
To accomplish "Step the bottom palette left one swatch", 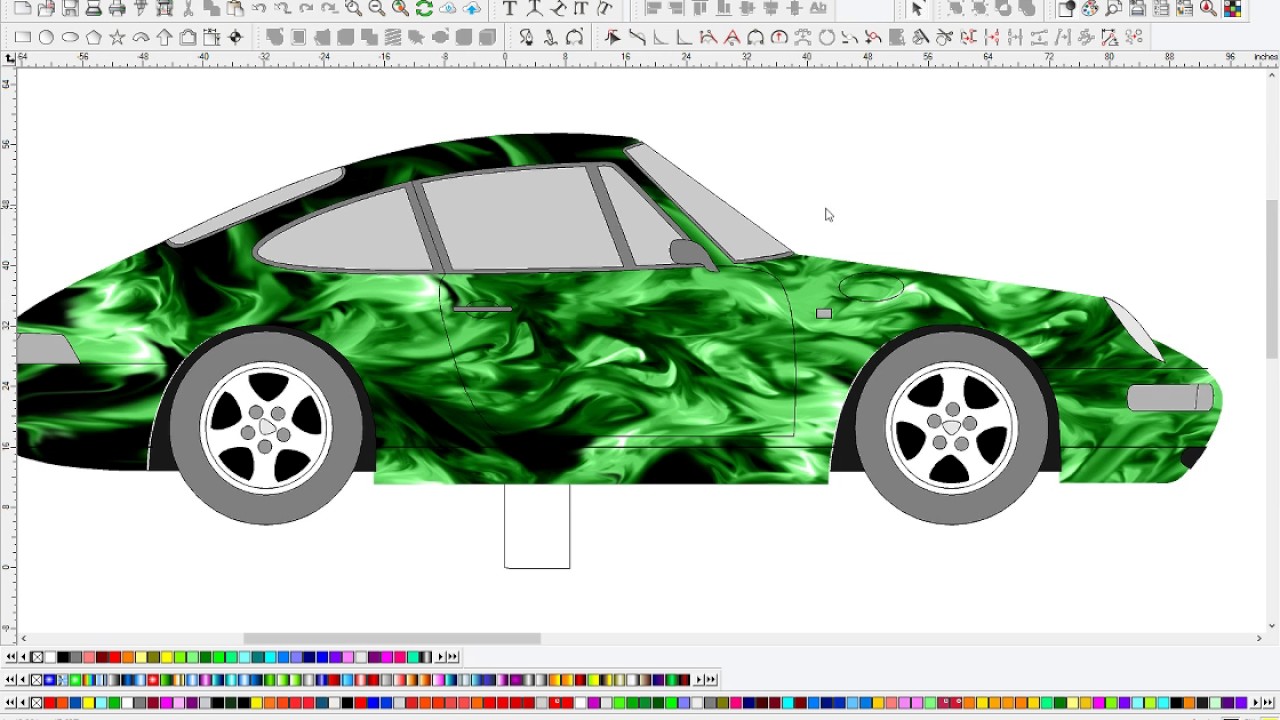I will coord(23,703).
